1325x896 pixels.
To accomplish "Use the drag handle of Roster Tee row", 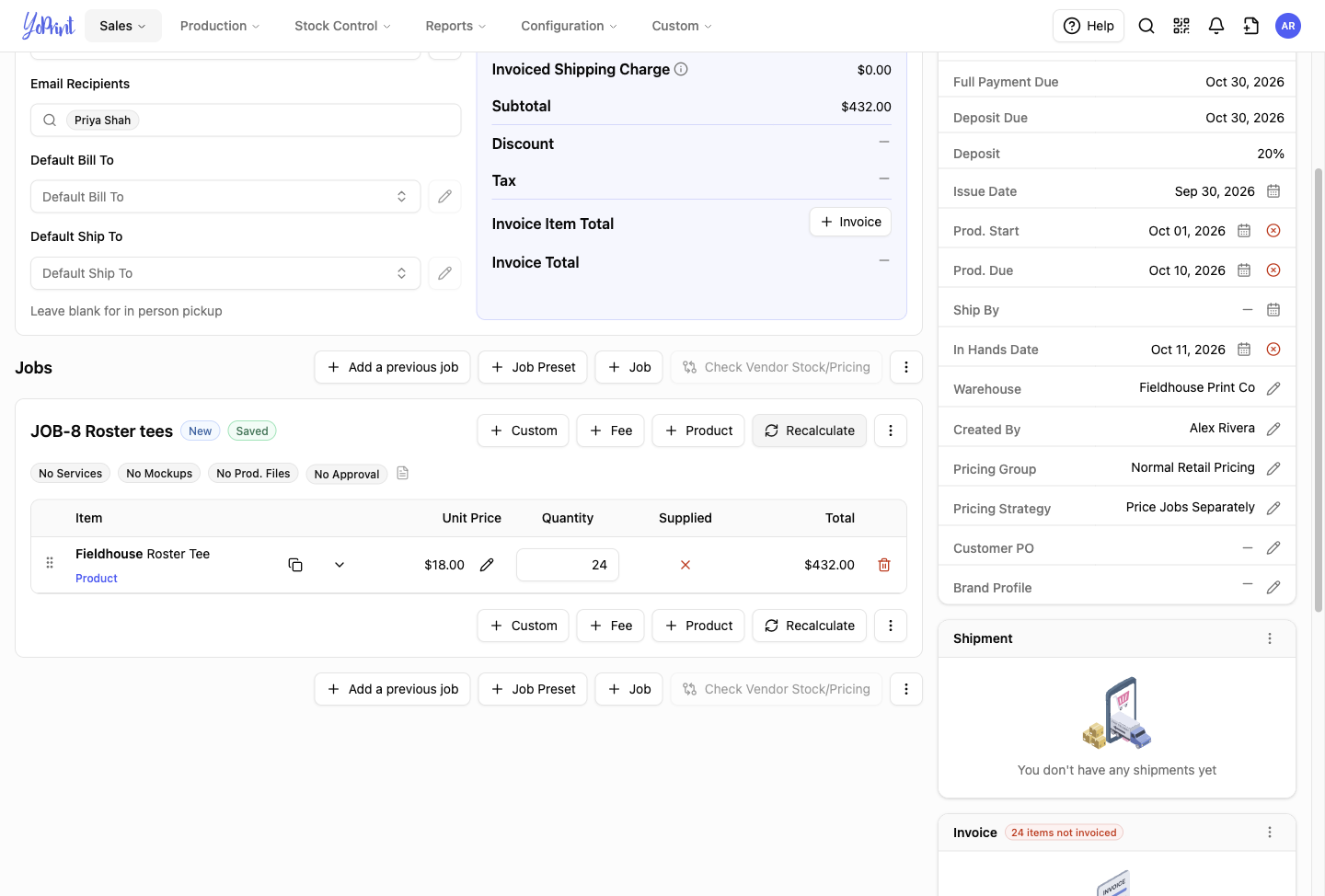I will tap(50, 563).
